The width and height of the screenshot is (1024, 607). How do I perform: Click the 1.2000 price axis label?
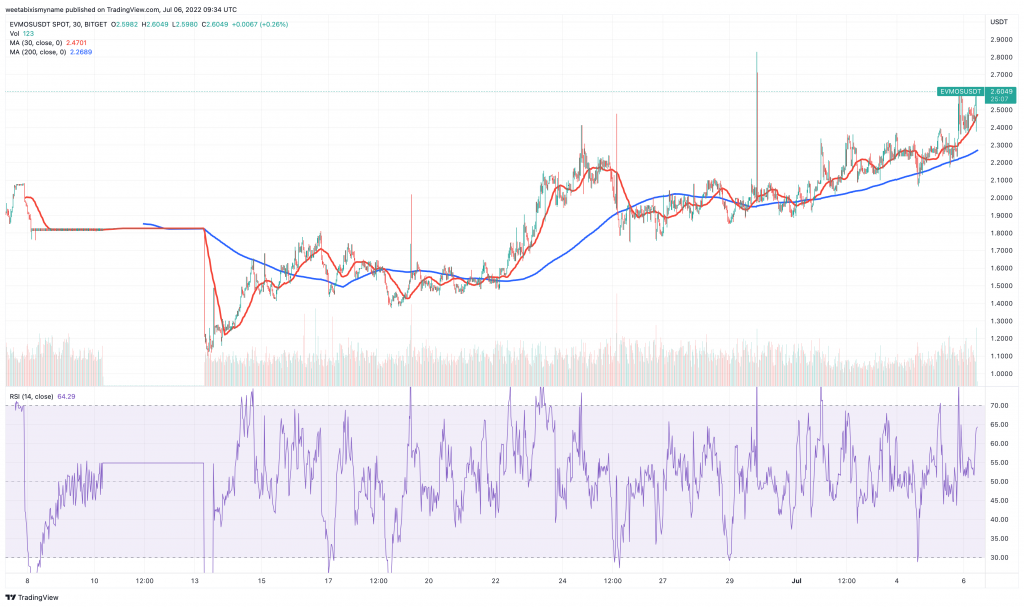pyautogui.click(x=1001, y=339)
